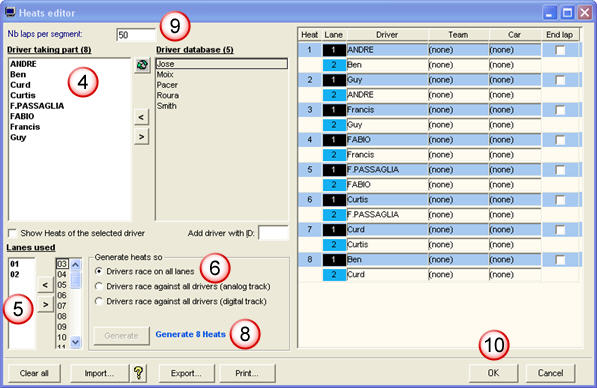Select Francis in drivers taking part list
This screenshot has height=388, width=597.
25,127
